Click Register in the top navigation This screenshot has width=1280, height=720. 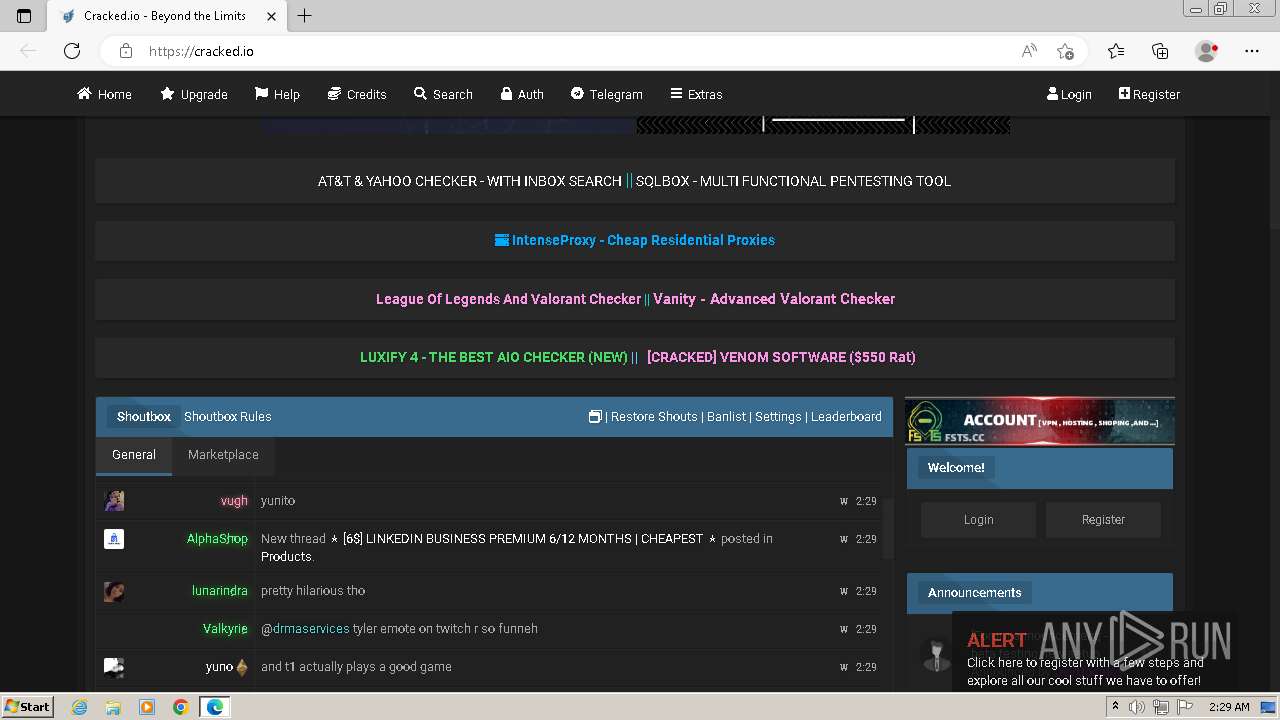[x=1149, y=94]
